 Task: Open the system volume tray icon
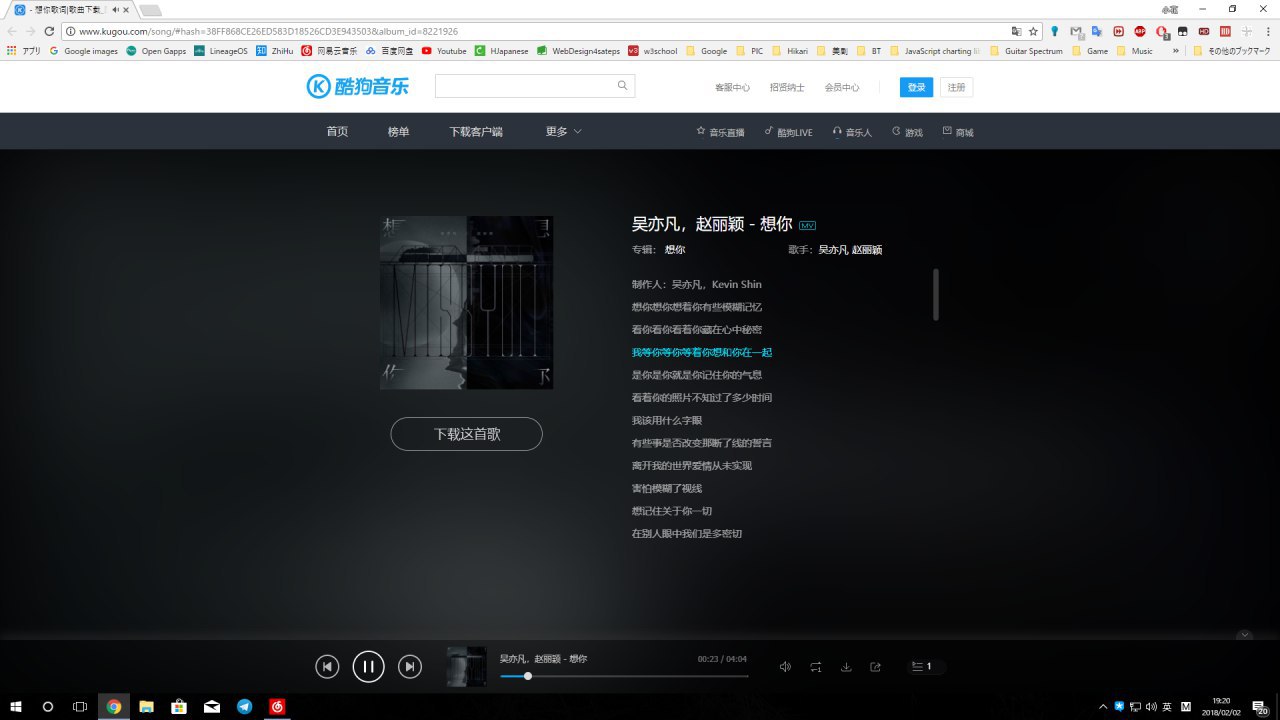[1151, 706]
